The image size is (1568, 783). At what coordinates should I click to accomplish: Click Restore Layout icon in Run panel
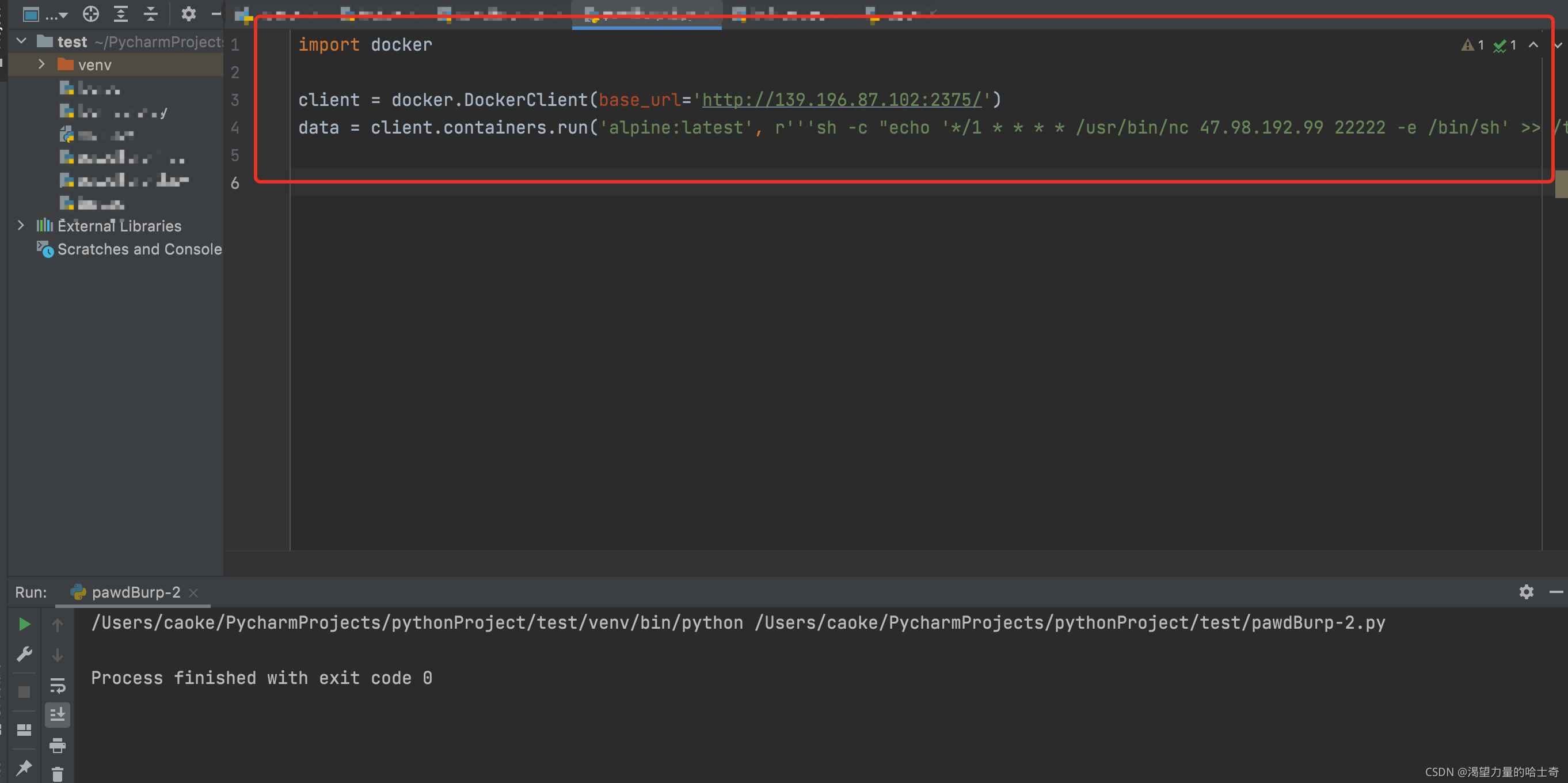click(x=24, y=729)
